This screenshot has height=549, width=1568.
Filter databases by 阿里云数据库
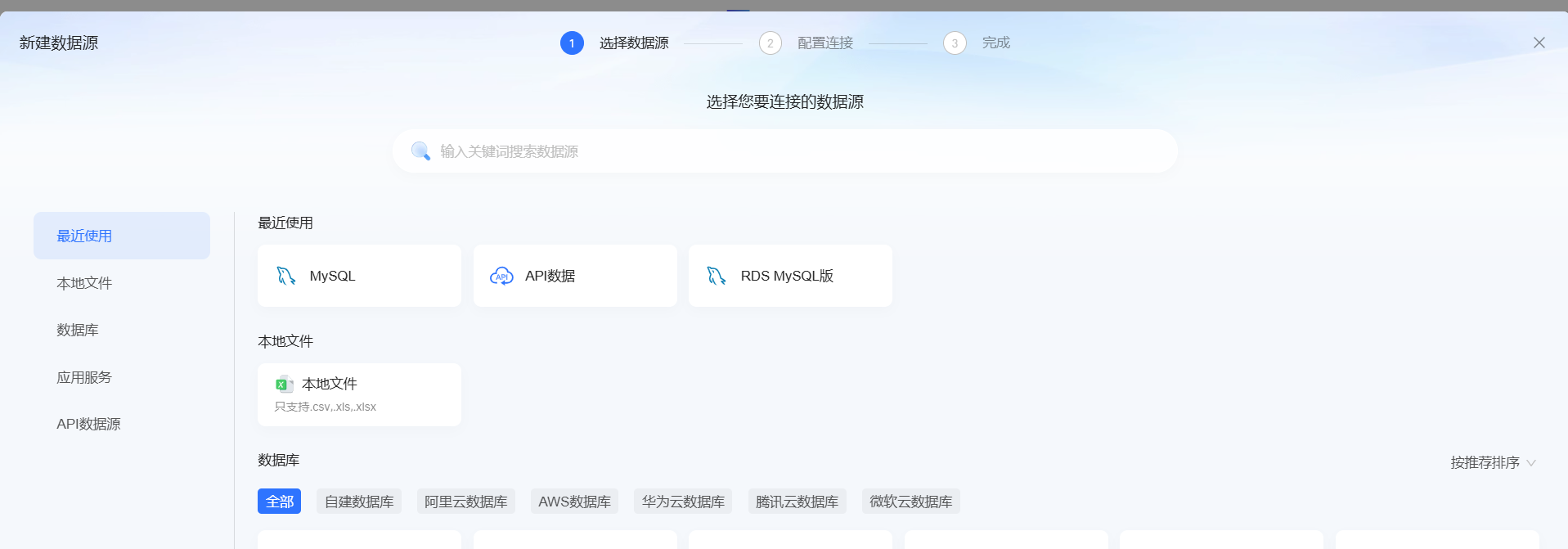pyautogui.click(x=465, y=502)
